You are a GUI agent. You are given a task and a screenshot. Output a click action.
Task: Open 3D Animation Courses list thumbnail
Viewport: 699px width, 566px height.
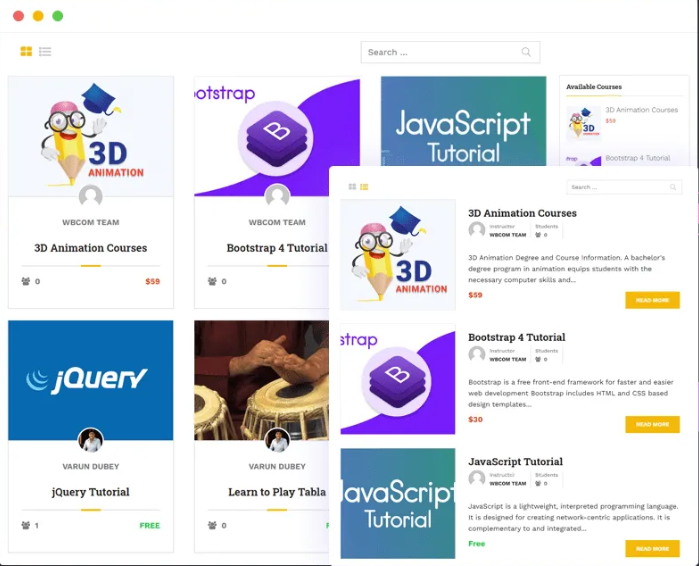coord(398,255)
